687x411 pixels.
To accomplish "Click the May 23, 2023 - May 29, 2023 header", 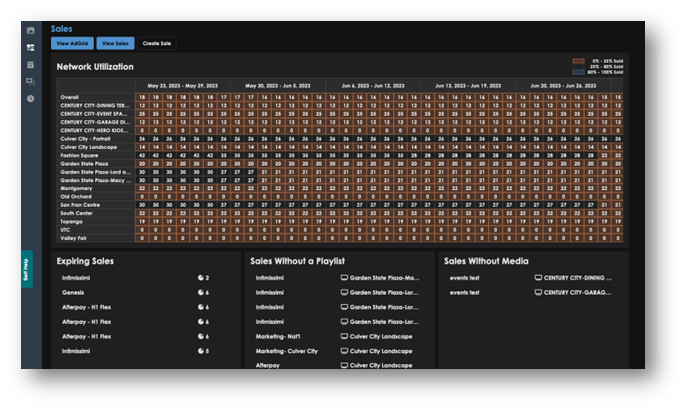I will (x=182, y=85).
